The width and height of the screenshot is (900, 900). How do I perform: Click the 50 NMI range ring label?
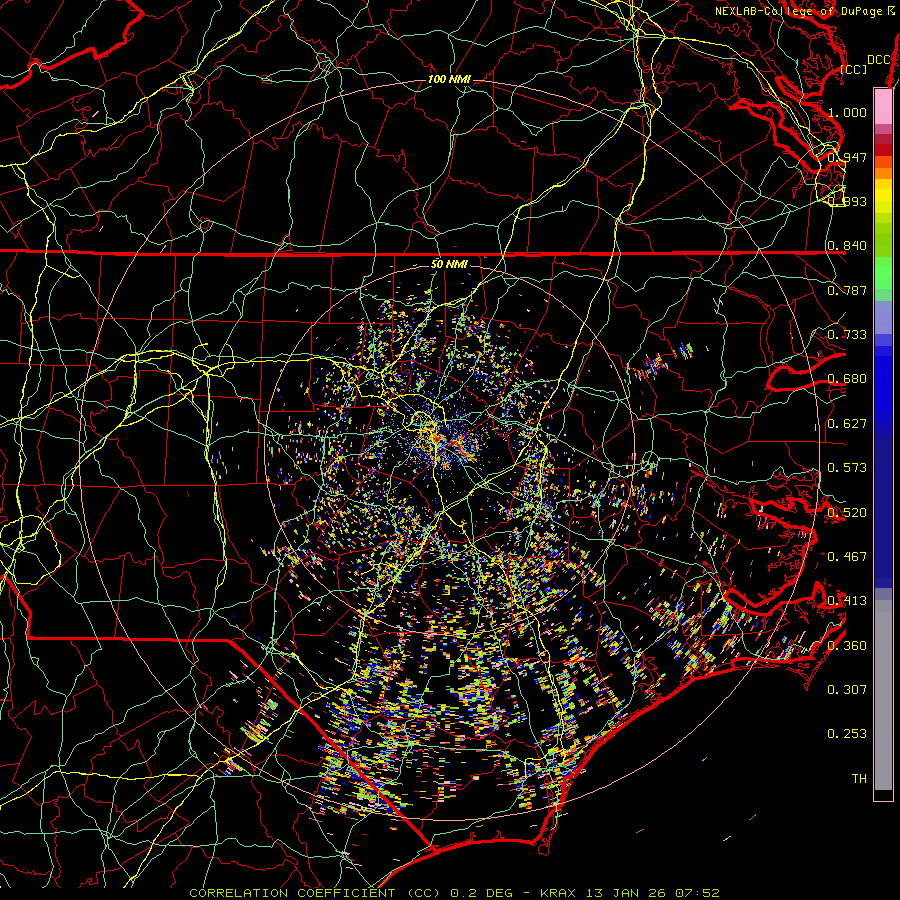coord(449,264)
